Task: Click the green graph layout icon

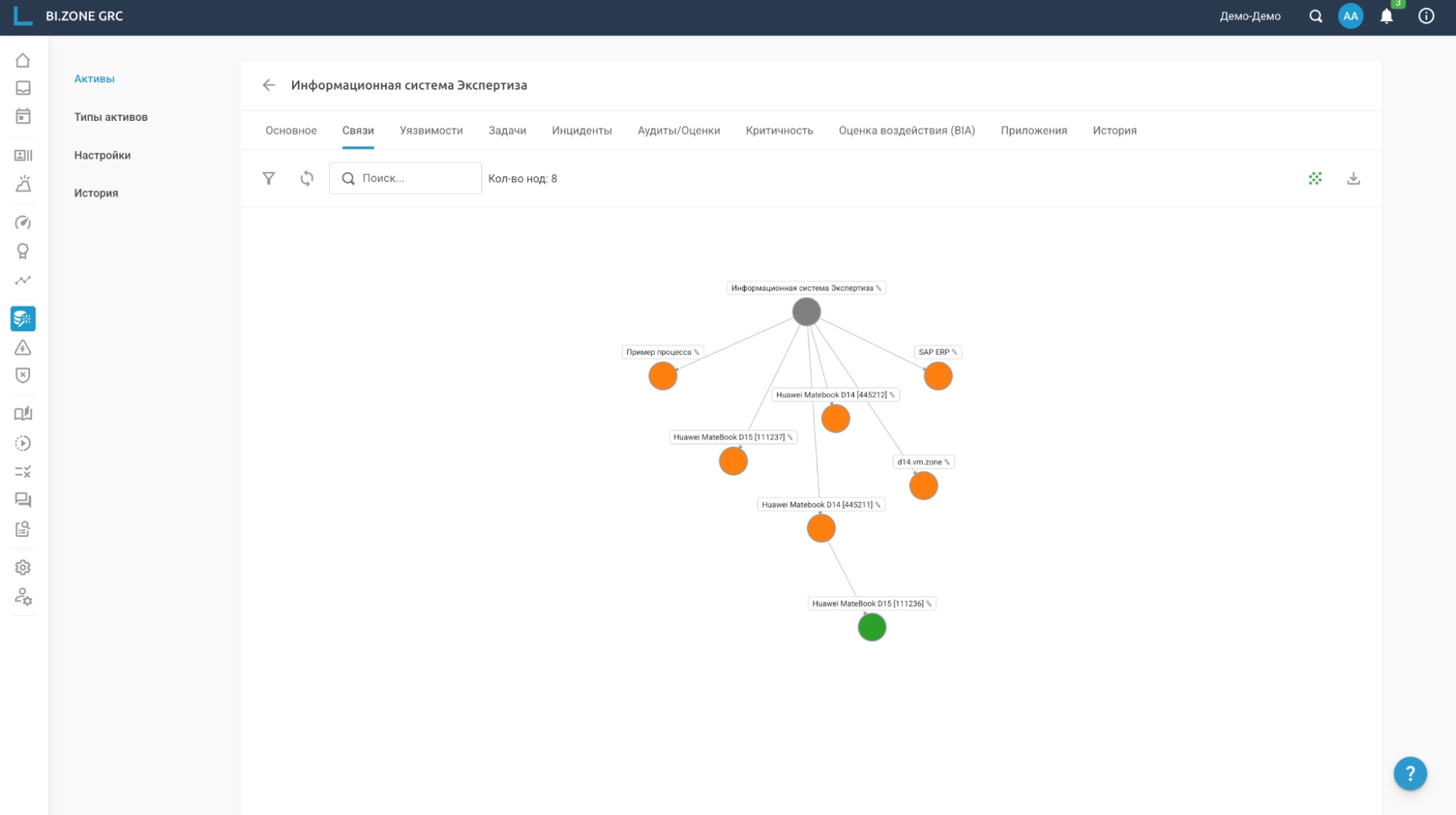Action: point(1315,178)
